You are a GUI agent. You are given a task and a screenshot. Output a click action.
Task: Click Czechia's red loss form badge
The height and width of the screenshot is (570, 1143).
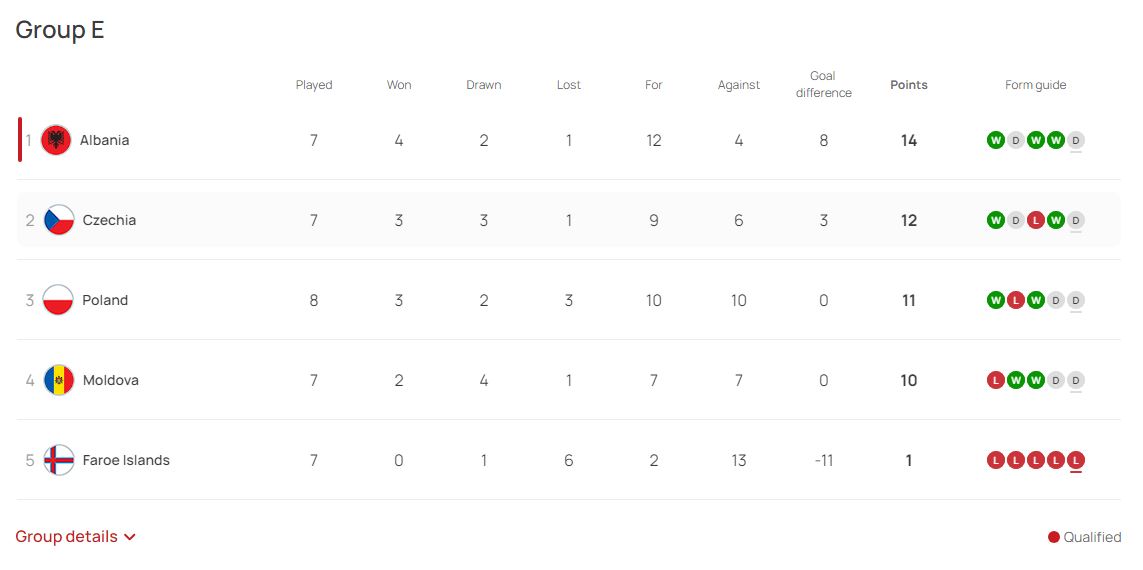pyautogui.click(x=1035, y=220)
